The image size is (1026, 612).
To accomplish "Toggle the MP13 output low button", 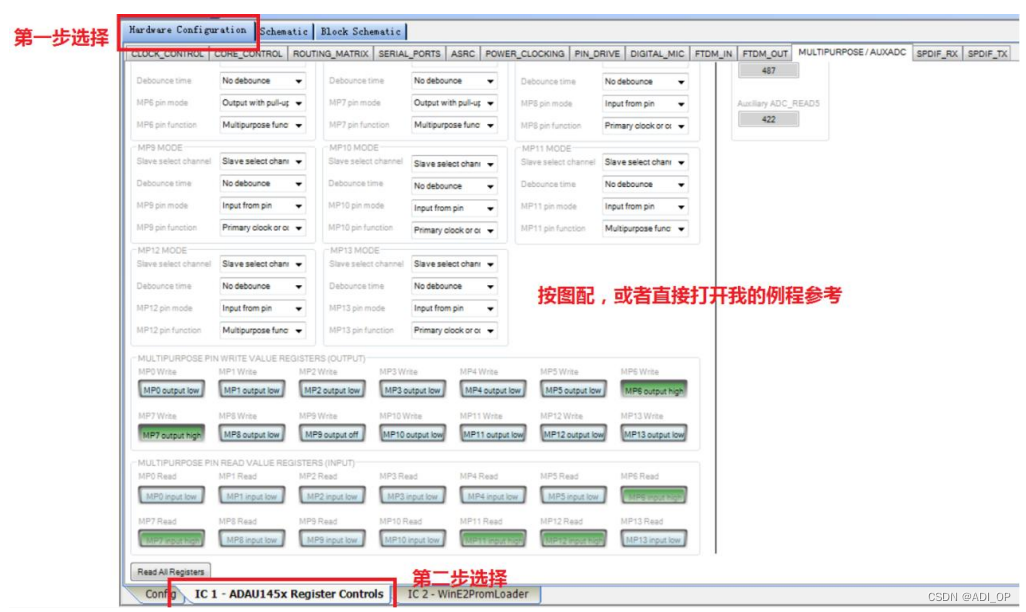I will pos(654,434).
